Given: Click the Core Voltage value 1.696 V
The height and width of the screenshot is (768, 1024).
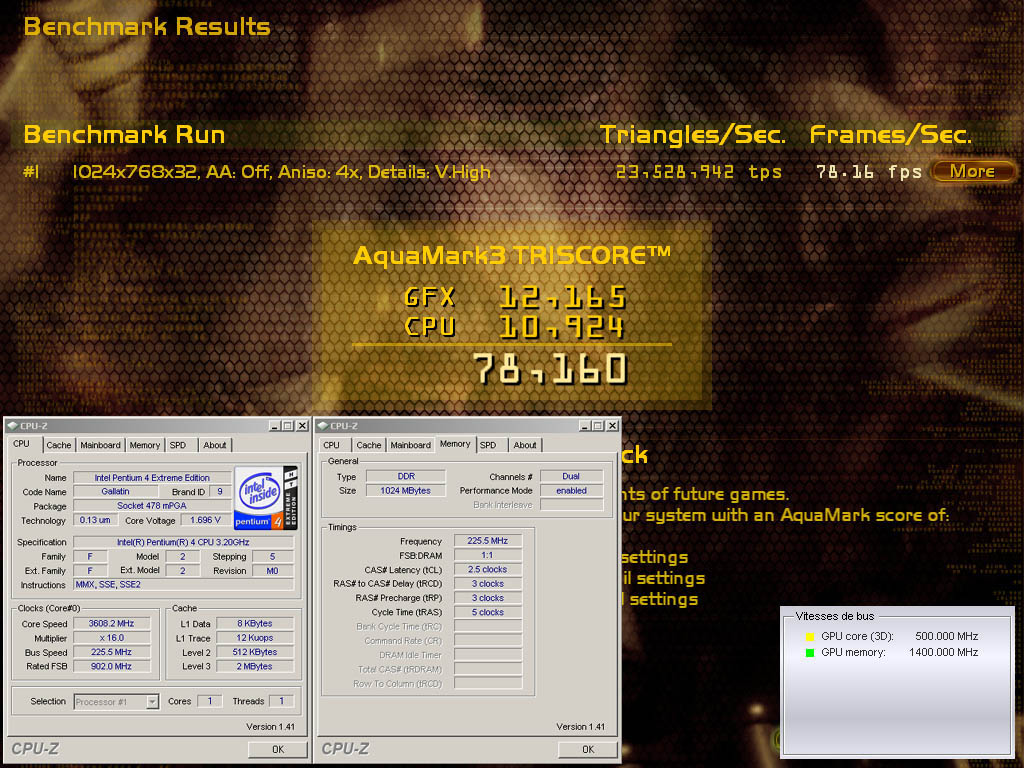Looking at the screenshot, I should (205, 520).
